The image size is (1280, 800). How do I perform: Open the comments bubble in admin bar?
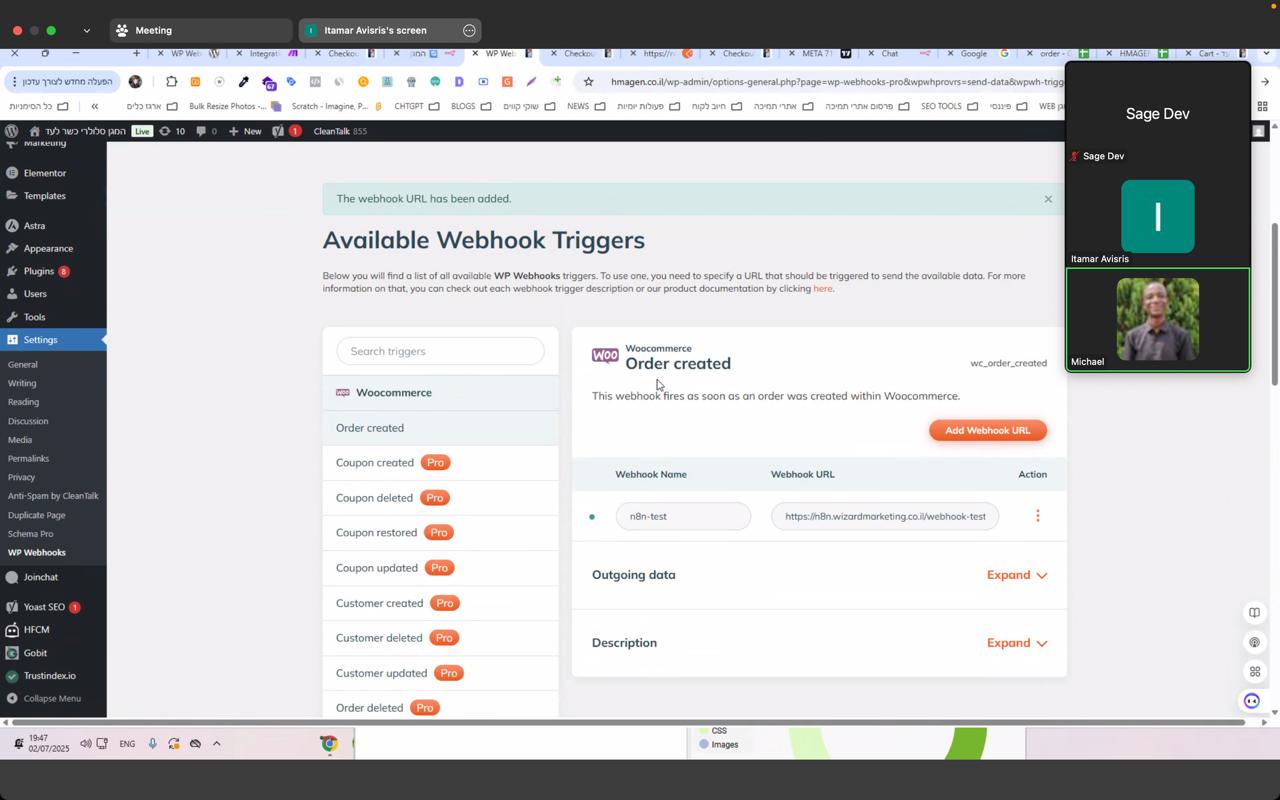point(207,131)
